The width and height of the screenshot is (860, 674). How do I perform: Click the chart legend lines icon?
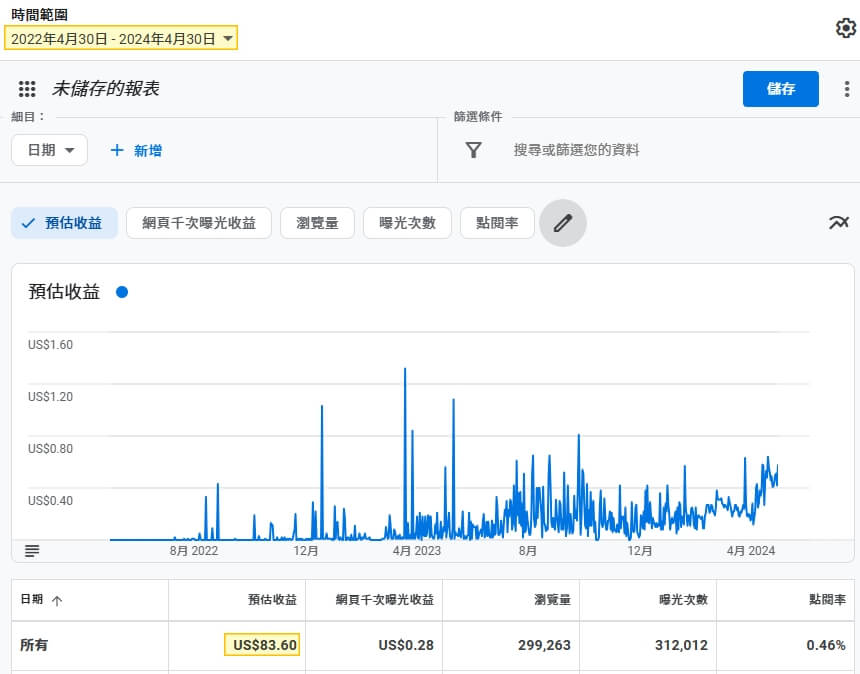click(32, 551)
